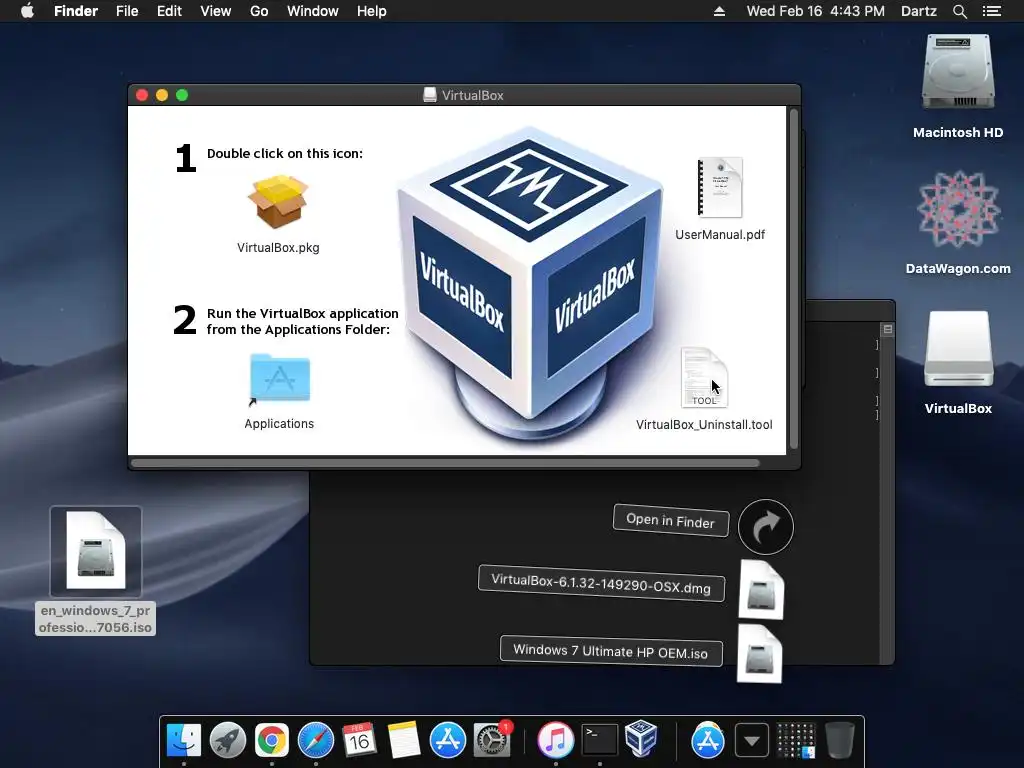Zoom the VirtualBox window with green button

tap(182, 95)
